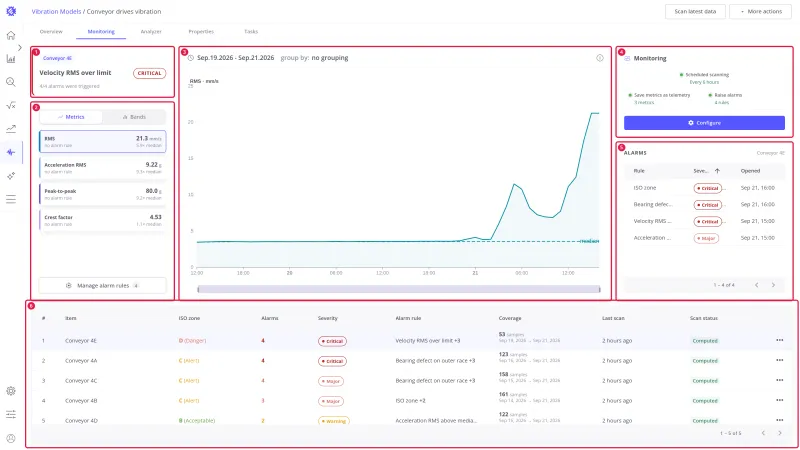Select Conveyor 4A row in items table
Image resolution: width=800 pixels, height=450 pixels.
[x=412, y=360]
